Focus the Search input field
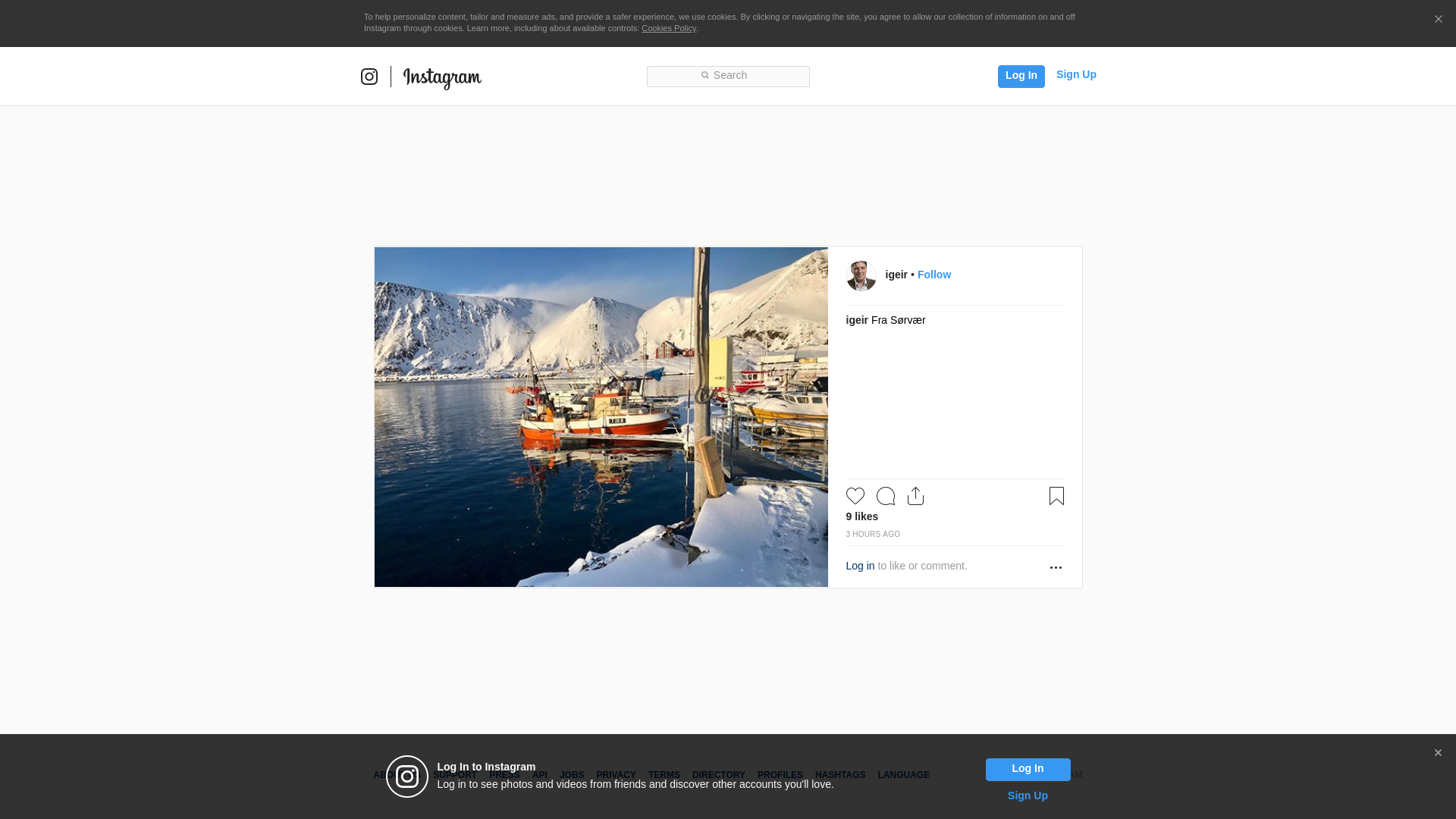Viewport: 1456px width, 819px height. click(728, 76)
